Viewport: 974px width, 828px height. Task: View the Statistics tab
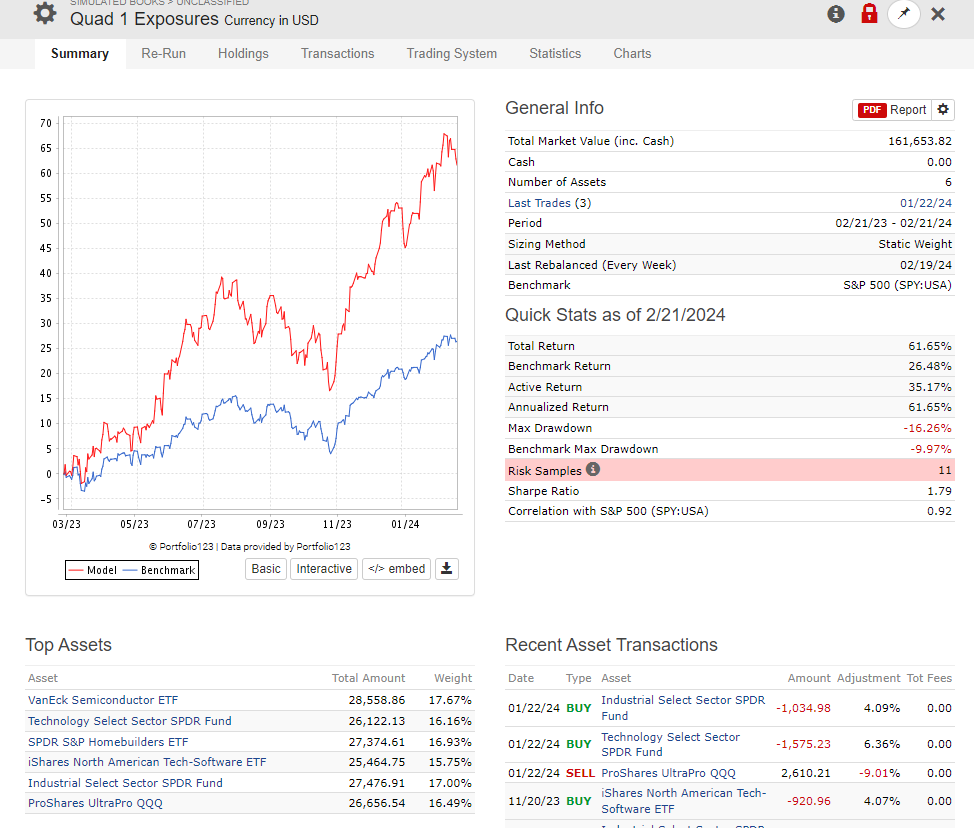(555, 53)
